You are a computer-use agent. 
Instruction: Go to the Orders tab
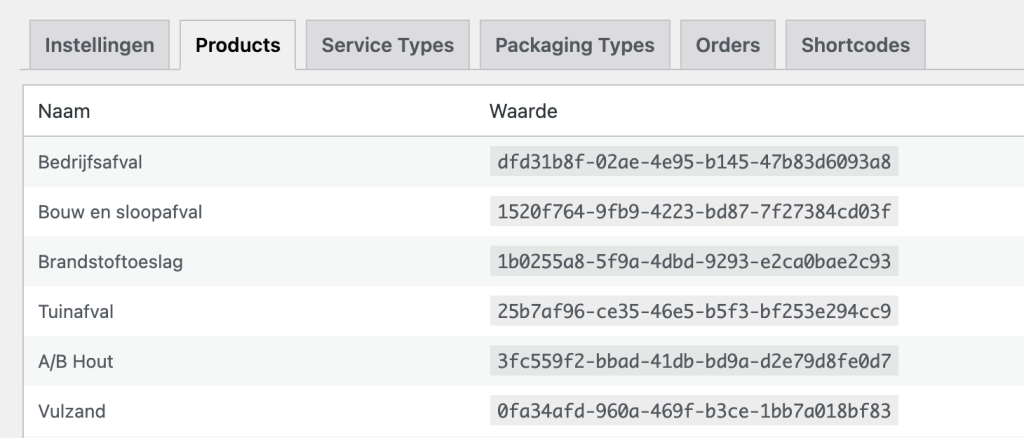(x=727, y=45)
